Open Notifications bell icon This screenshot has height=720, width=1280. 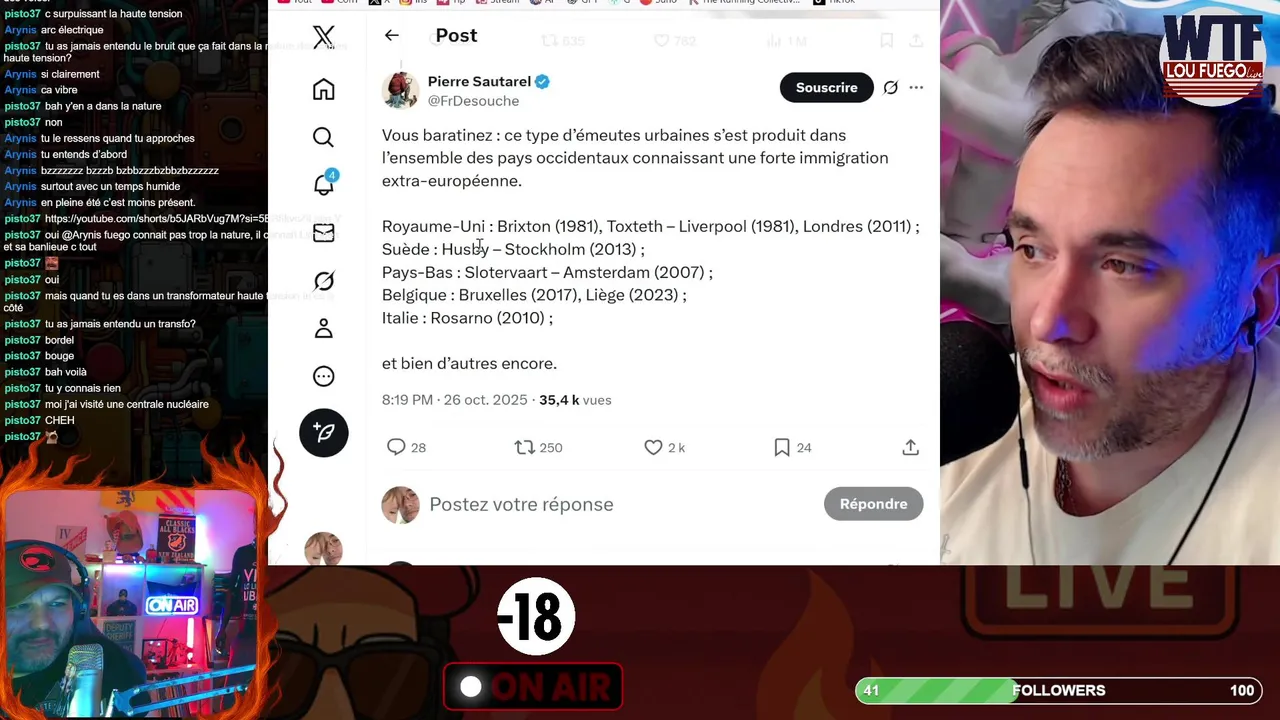[324, 184]
